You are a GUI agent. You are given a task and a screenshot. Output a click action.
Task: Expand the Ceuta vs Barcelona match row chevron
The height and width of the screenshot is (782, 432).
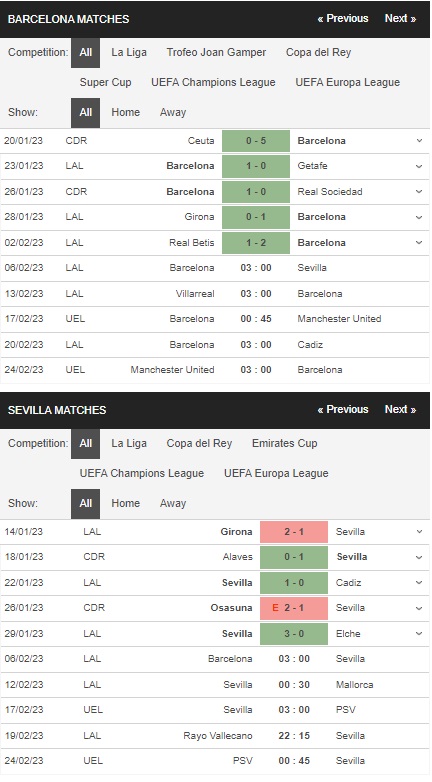pyautogui.click(x=419, y=141)
